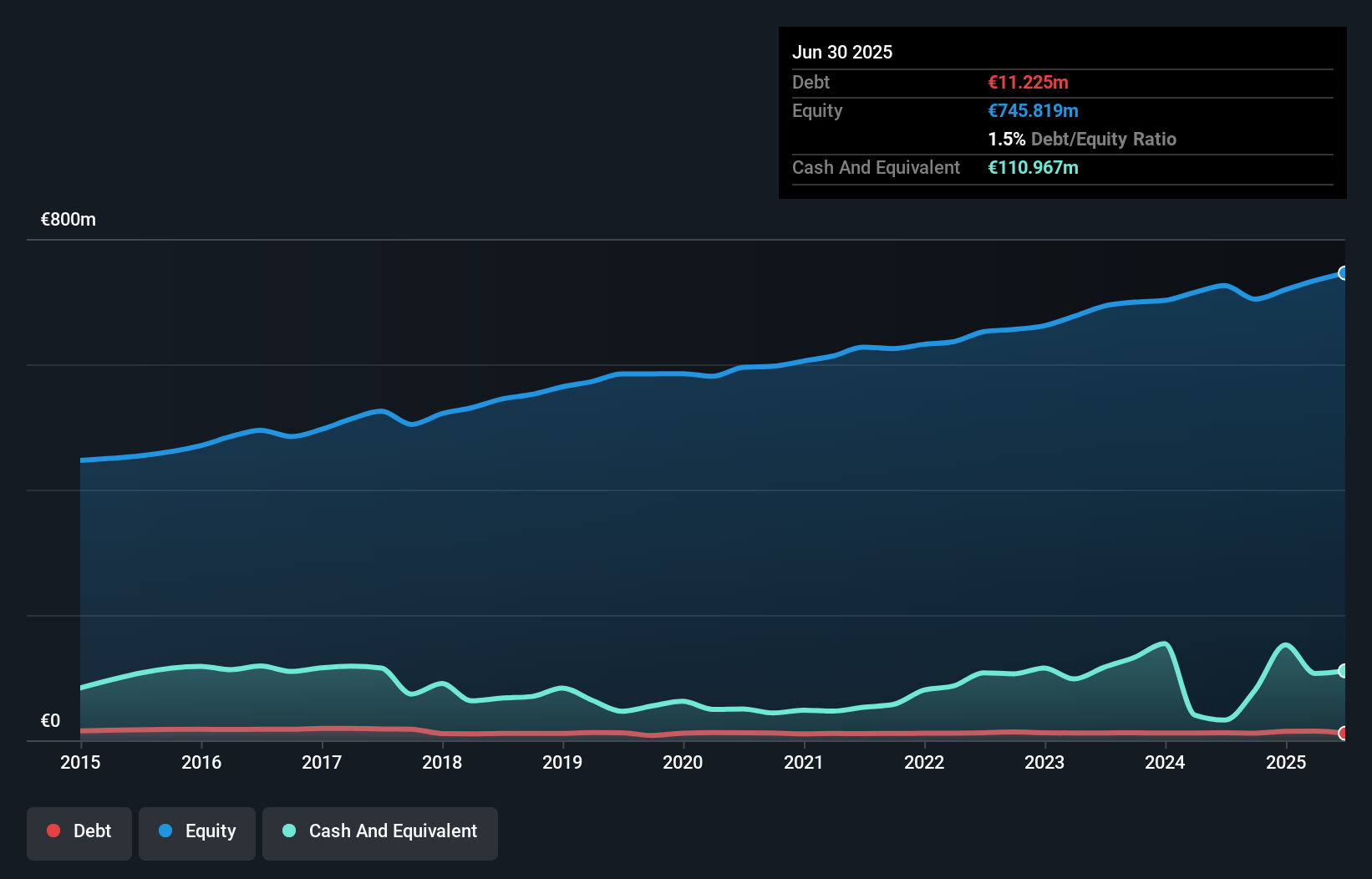Toggle visibility of the Equity series
Image resolution: width=1372 pixels, height=879 pixels.
coord(197,832)
